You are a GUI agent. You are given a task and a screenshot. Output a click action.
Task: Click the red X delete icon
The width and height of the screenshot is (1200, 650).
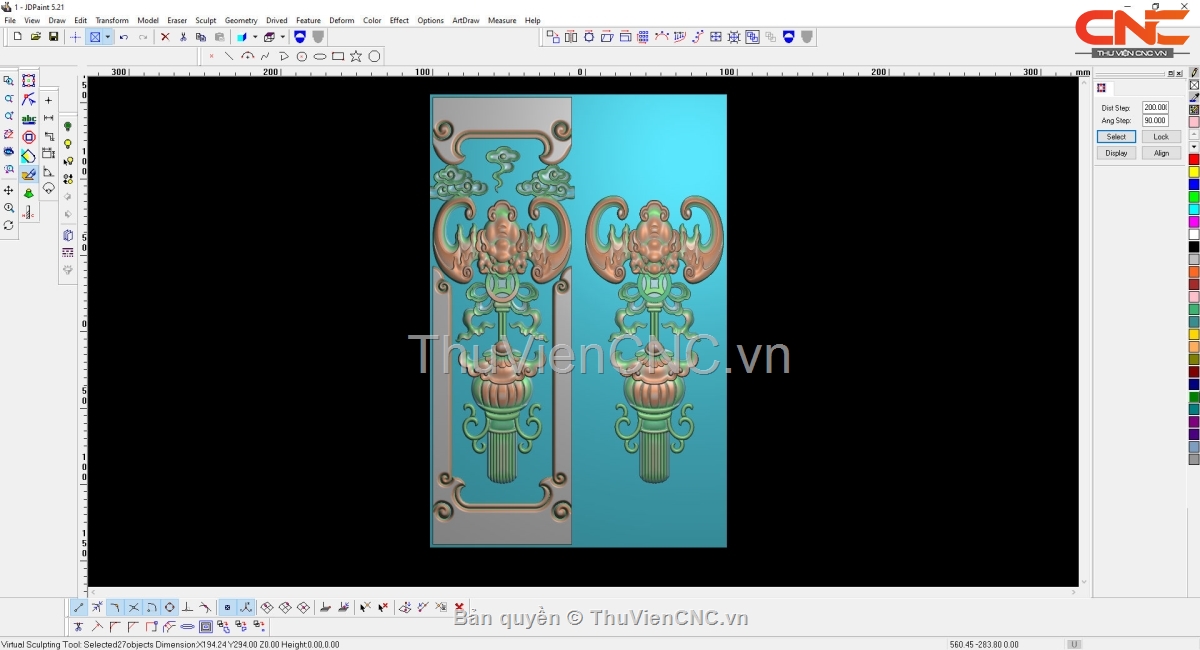click(165, 37)
